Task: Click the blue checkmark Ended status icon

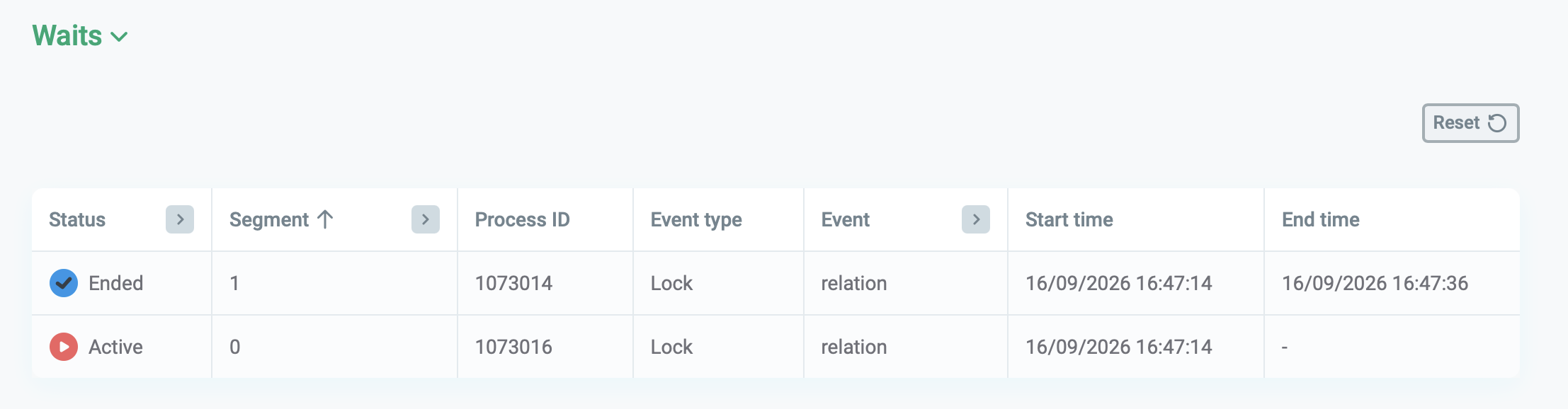Action: pos(64,283)
